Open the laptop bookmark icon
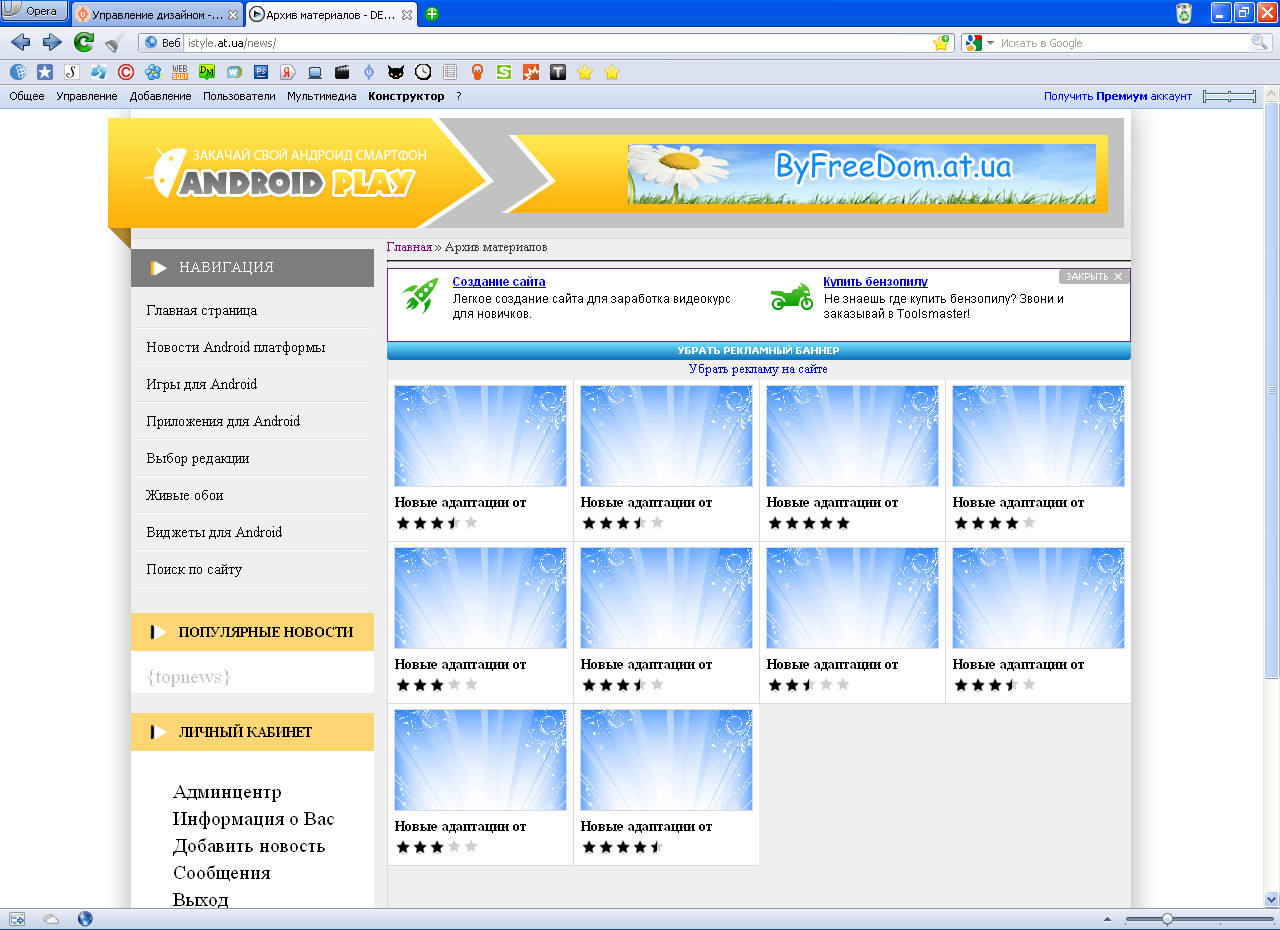The image size is (1280, 930). tap(315, 72)
